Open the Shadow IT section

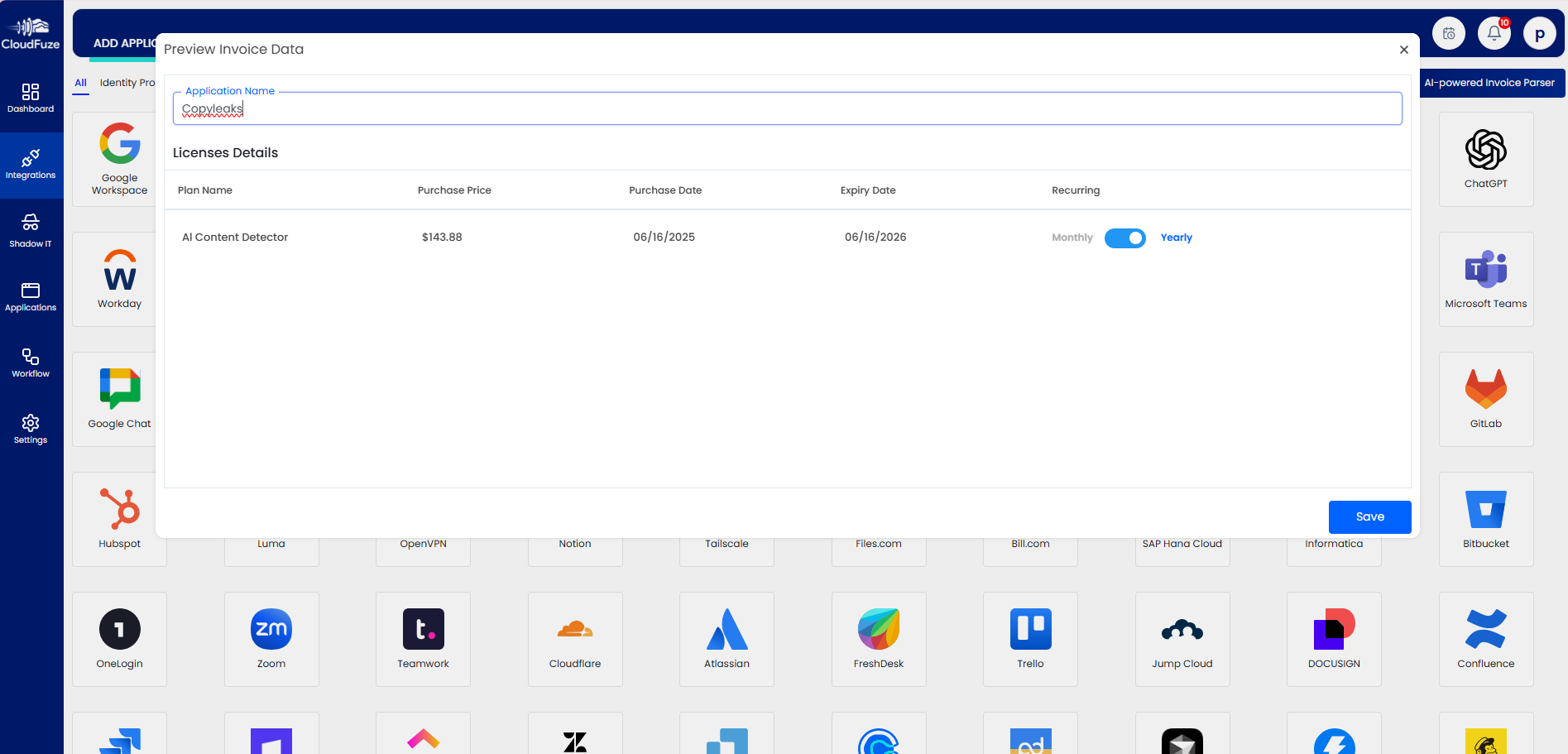coord(31,229)
